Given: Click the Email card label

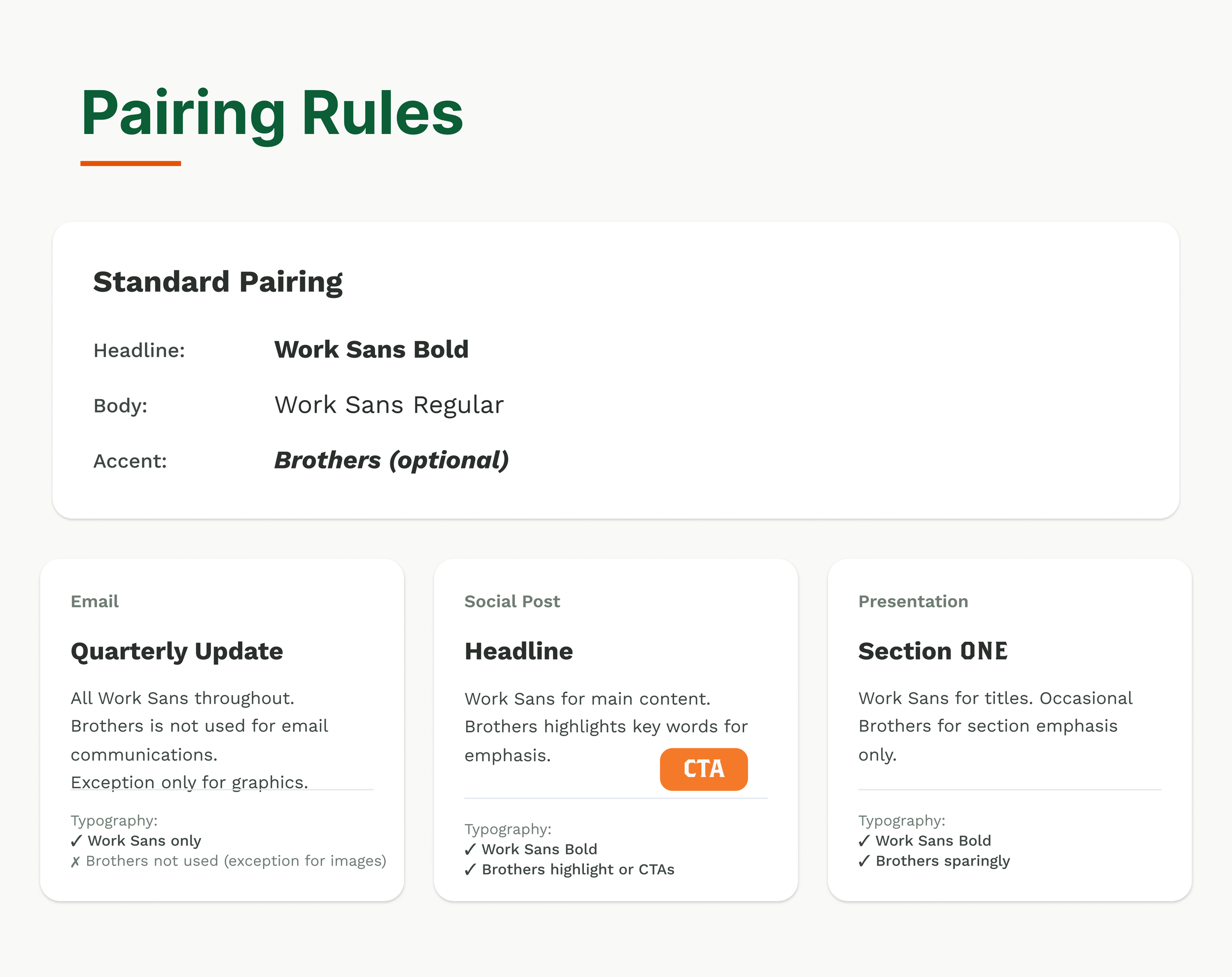Looking at the screenshot, I should click(x=95, y=601).
